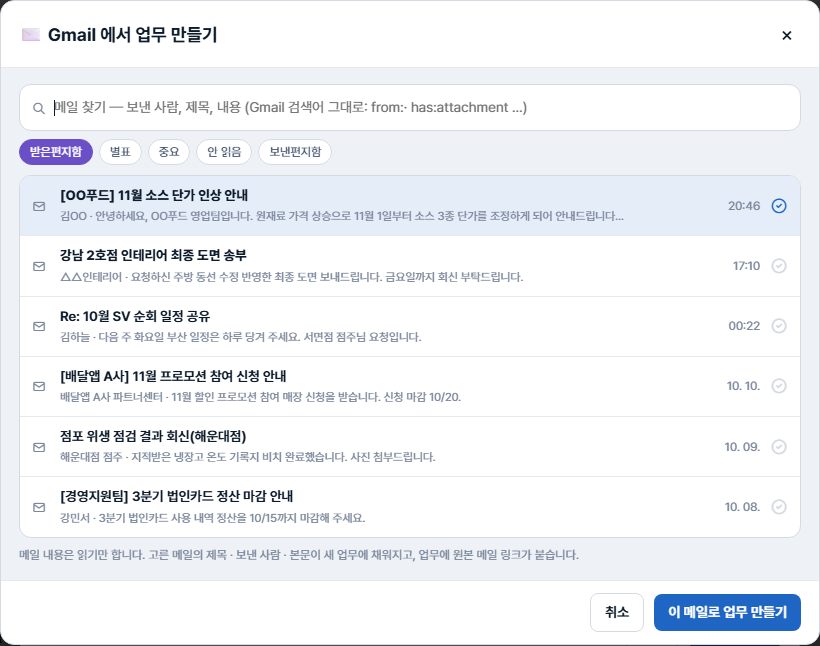Click preview text starting with 강민서 · 3분기
This screenshot has width=820, height=646.
(x=212, y=518)
